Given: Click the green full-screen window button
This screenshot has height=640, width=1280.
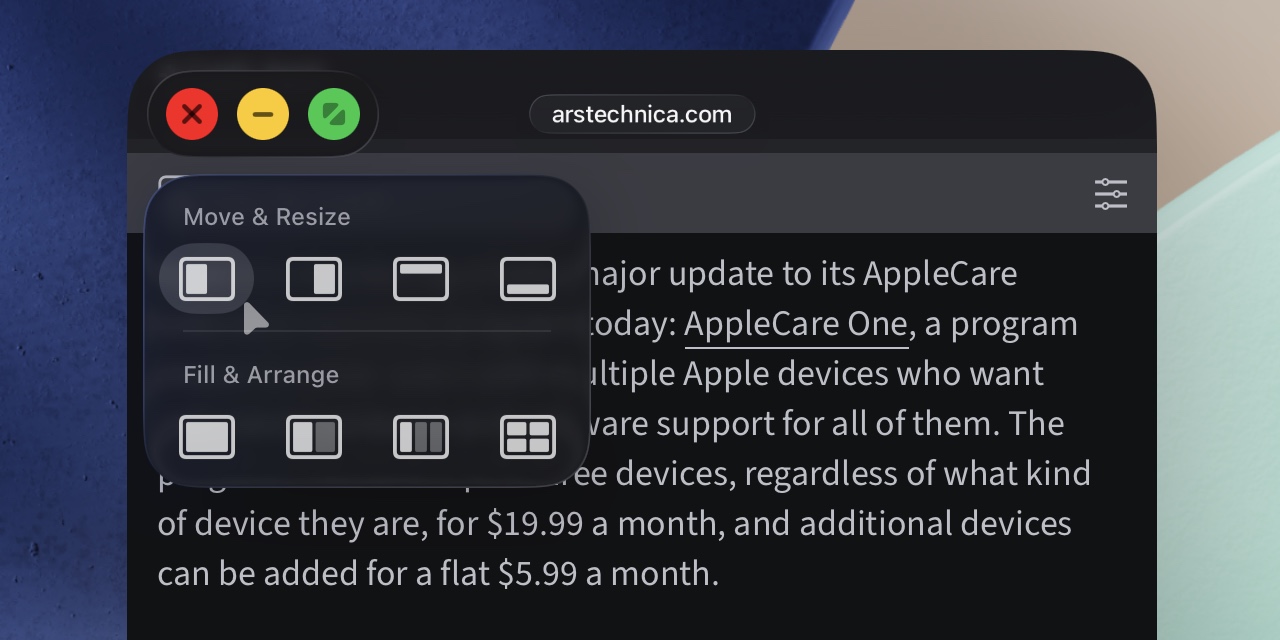Looking at the screenshot, I should pyautogui.click(x=334, y=114).
